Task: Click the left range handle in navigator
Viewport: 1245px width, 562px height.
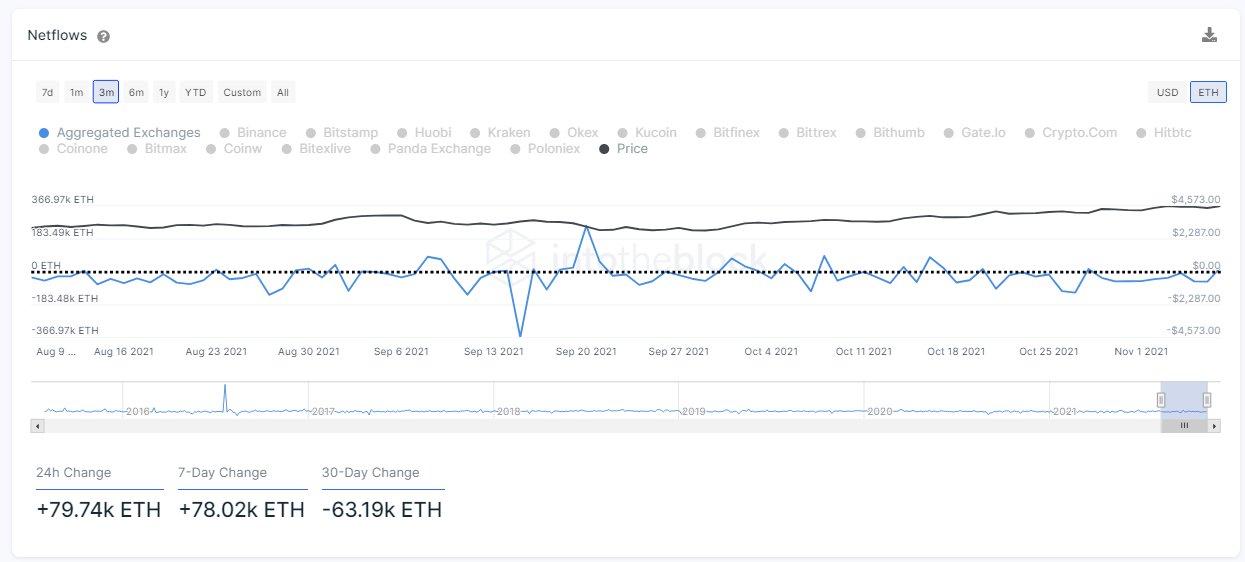Action: pos(1161,400)
